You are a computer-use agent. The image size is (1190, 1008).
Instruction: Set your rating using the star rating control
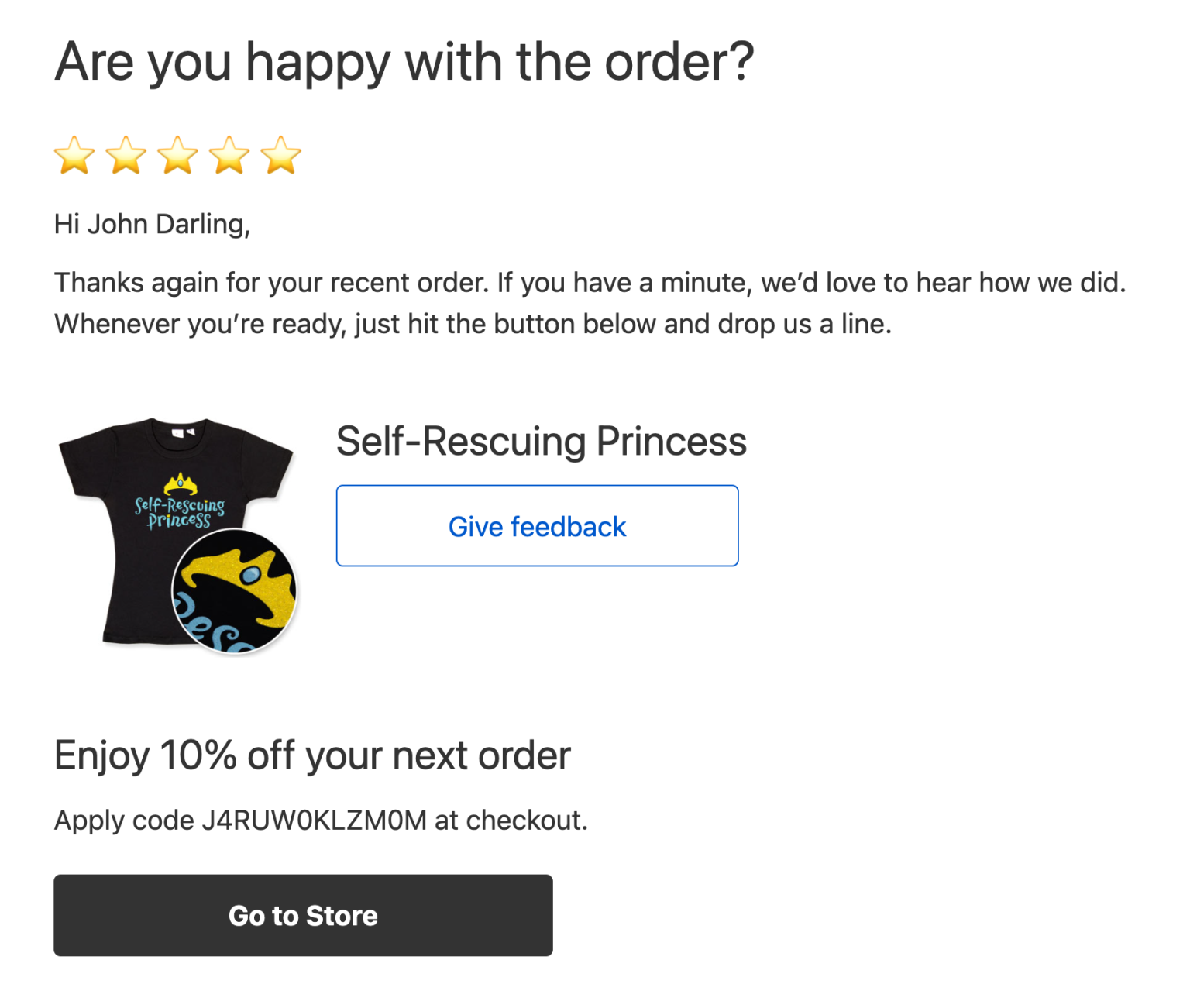pos(177,155)
